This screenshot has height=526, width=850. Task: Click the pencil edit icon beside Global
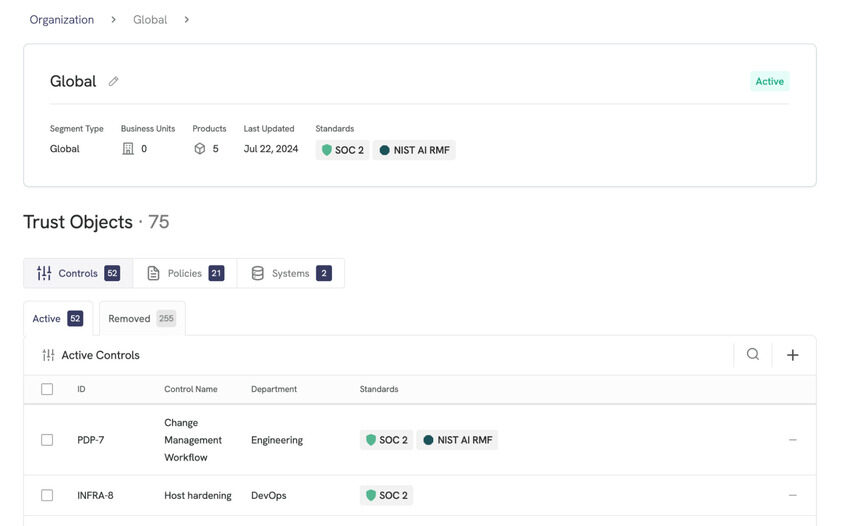click(x=113, y=81)
